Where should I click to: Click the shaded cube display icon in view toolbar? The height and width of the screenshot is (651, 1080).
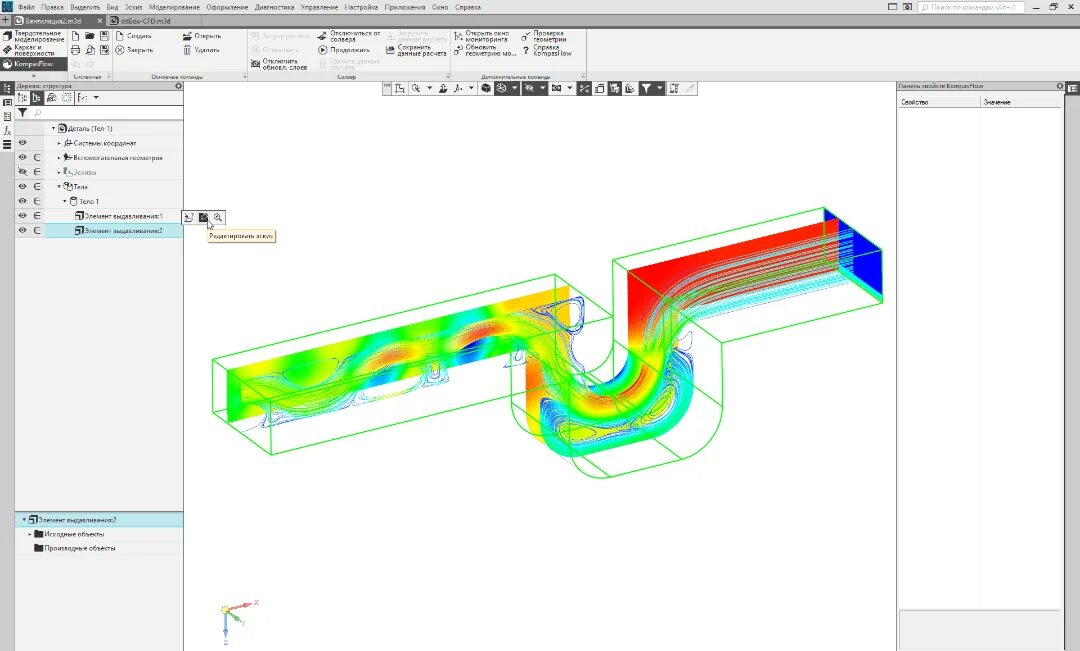[486, 88]
